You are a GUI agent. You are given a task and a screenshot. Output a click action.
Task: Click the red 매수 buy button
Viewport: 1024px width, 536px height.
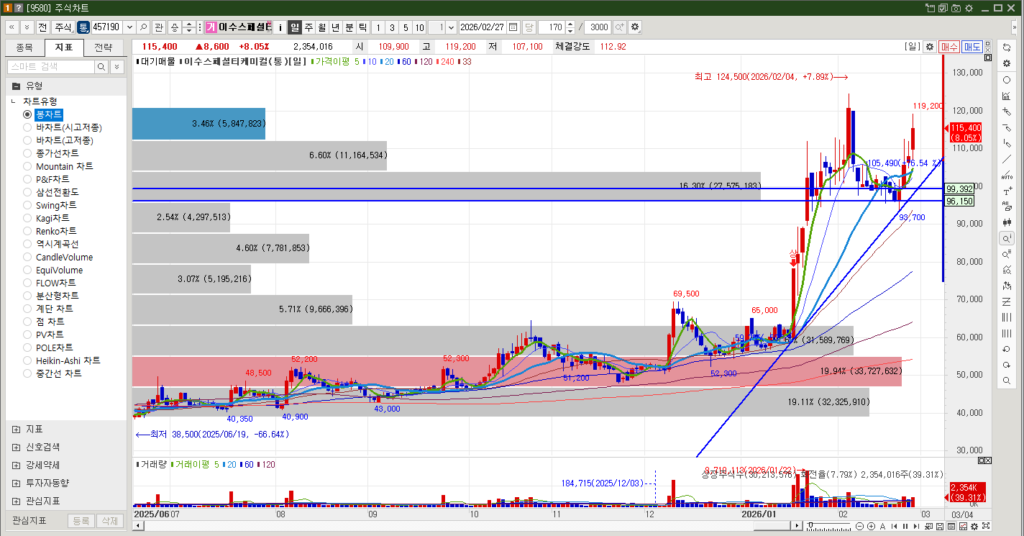(949, 47)
